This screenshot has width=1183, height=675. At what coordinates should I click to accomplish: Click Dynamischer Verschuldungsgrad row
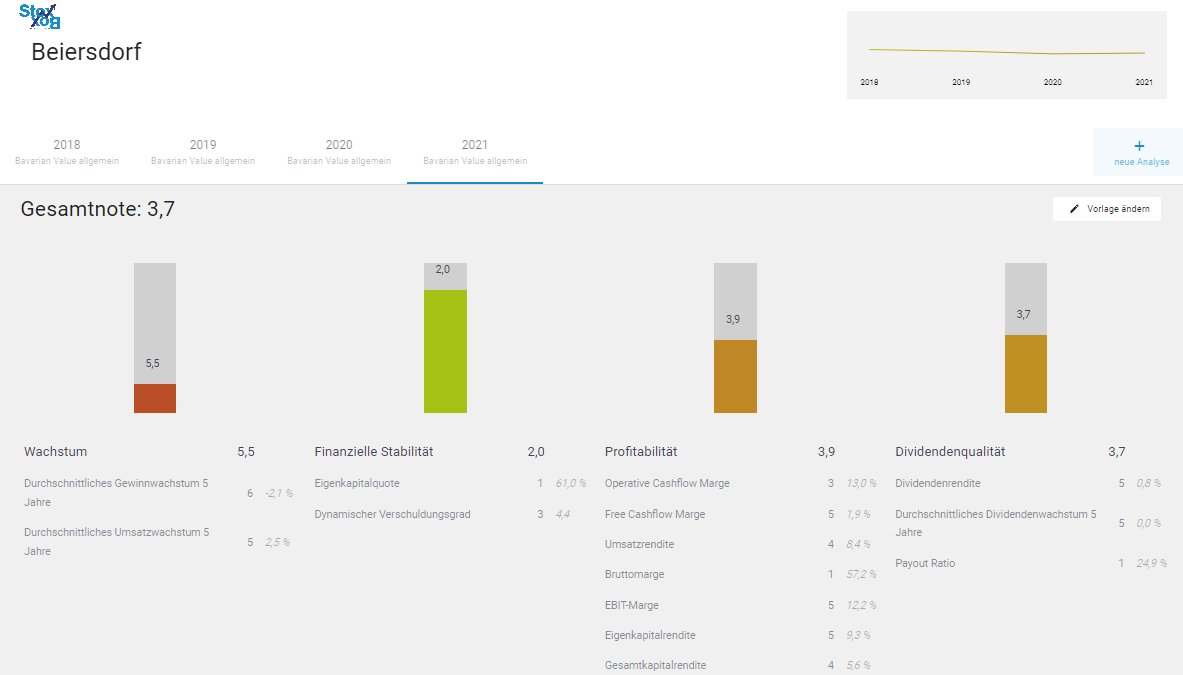(450, 514)
